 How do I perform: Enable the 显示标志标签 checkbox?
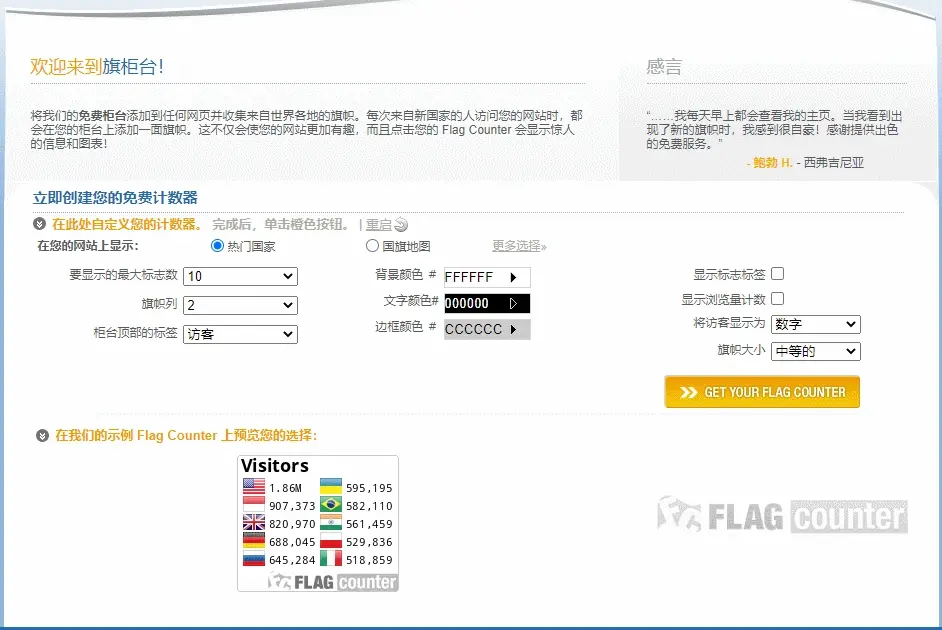tap(777, 274)
